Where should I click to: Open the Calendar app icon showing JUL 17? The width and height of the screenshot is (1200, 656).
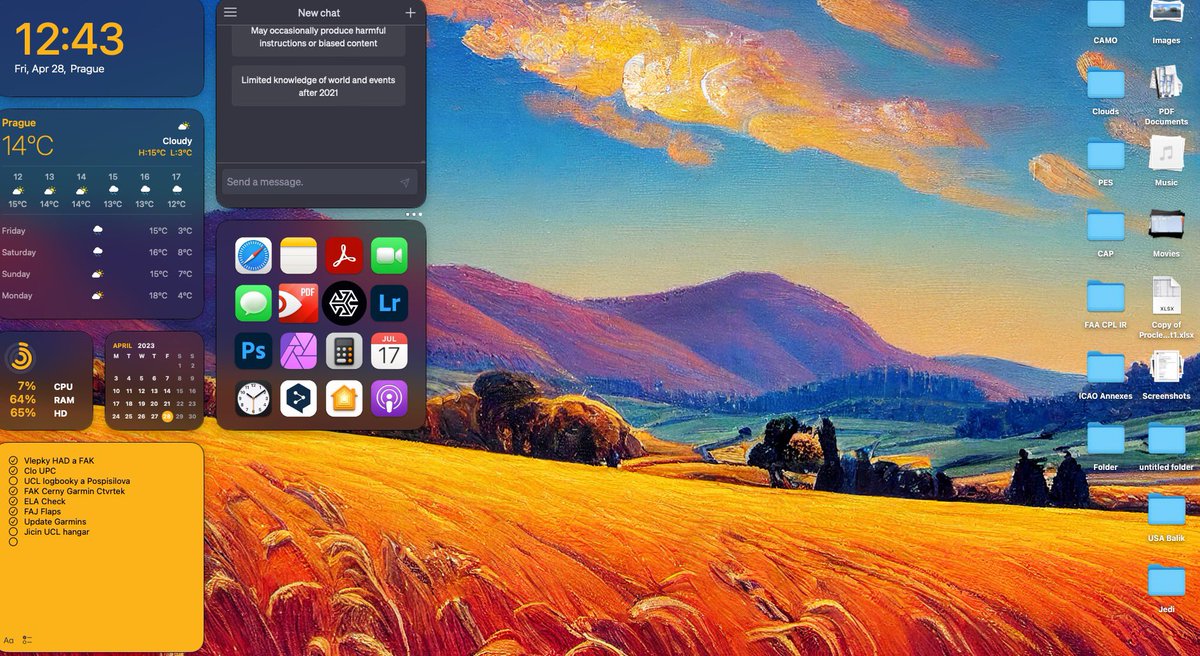[x=389, y=351]
